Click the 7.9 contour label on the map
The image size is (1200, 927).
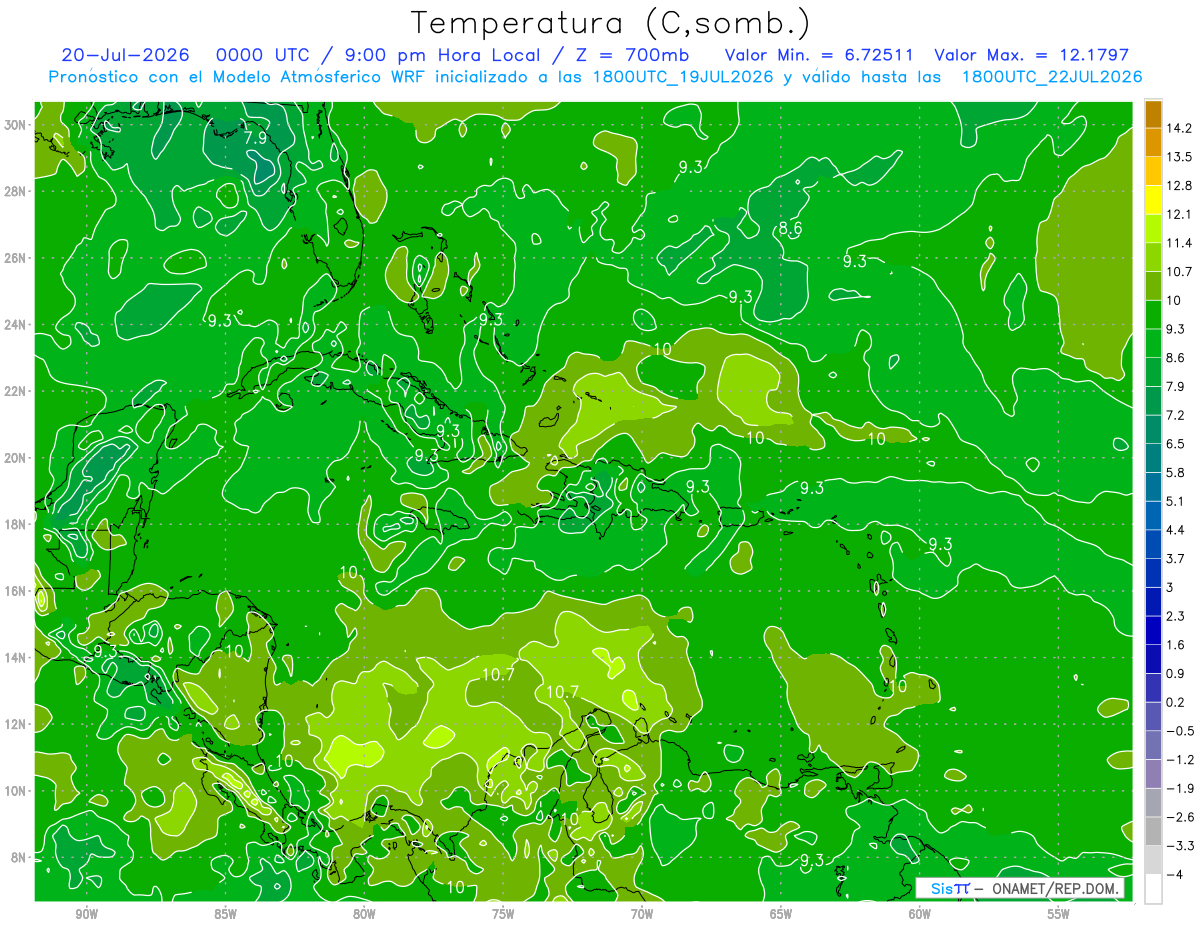coord(255,138)
